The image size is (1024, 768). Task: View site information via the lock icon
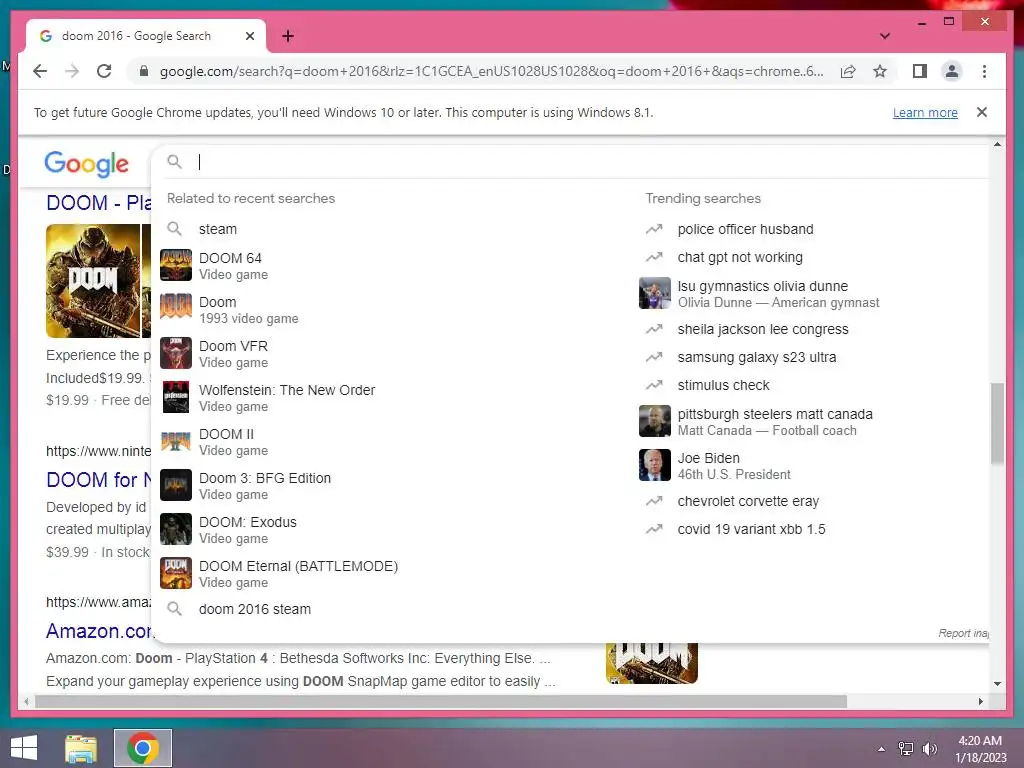click(144, 71)
